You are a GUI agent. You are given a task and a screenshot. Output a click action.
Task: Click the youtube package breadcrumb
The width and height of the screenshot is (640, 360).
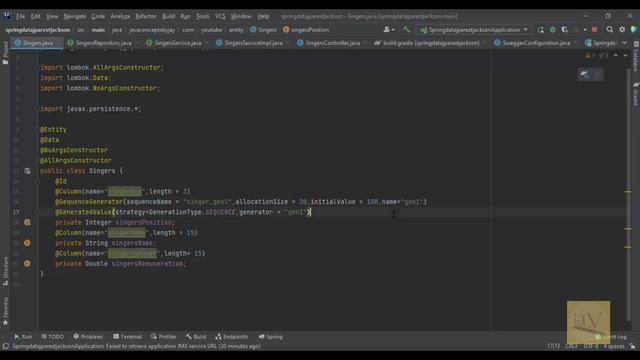point(211,30)
